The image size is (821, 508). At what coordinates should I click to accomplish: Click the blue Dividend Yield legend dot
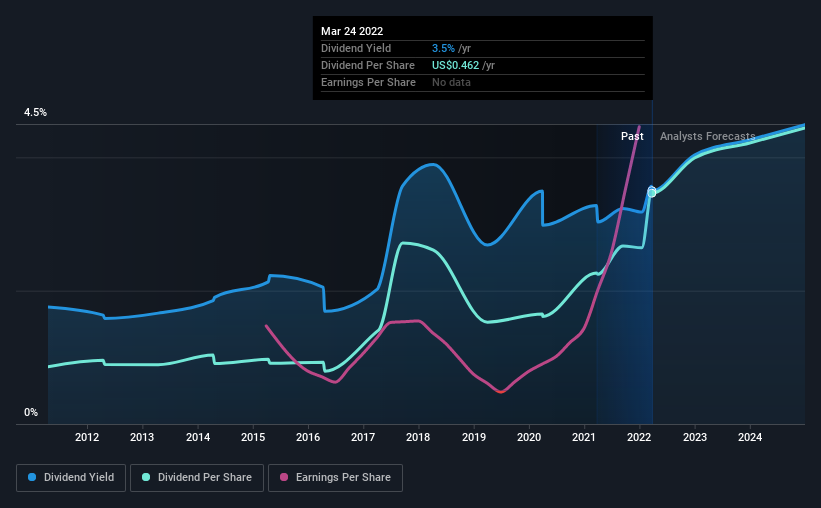[32, 477]
